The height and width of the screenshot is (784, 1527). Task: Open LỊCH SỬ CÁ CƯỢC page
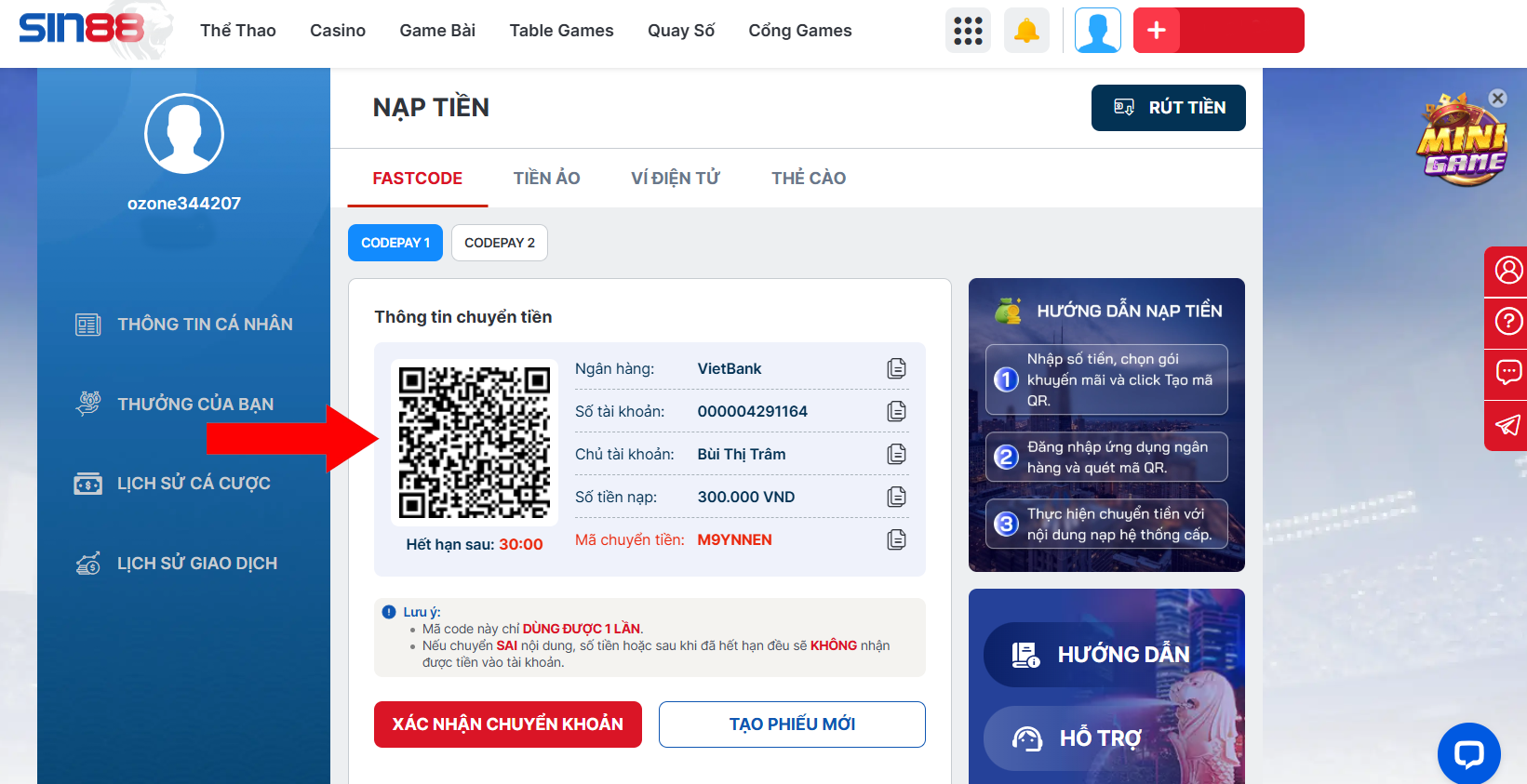coord(194,484)
